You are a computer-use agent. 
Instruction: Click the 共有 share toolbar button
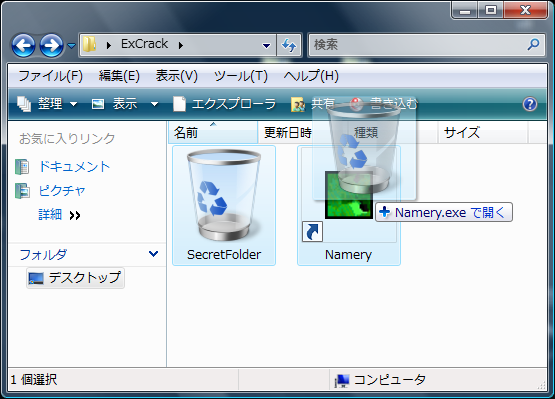point(312,104)
